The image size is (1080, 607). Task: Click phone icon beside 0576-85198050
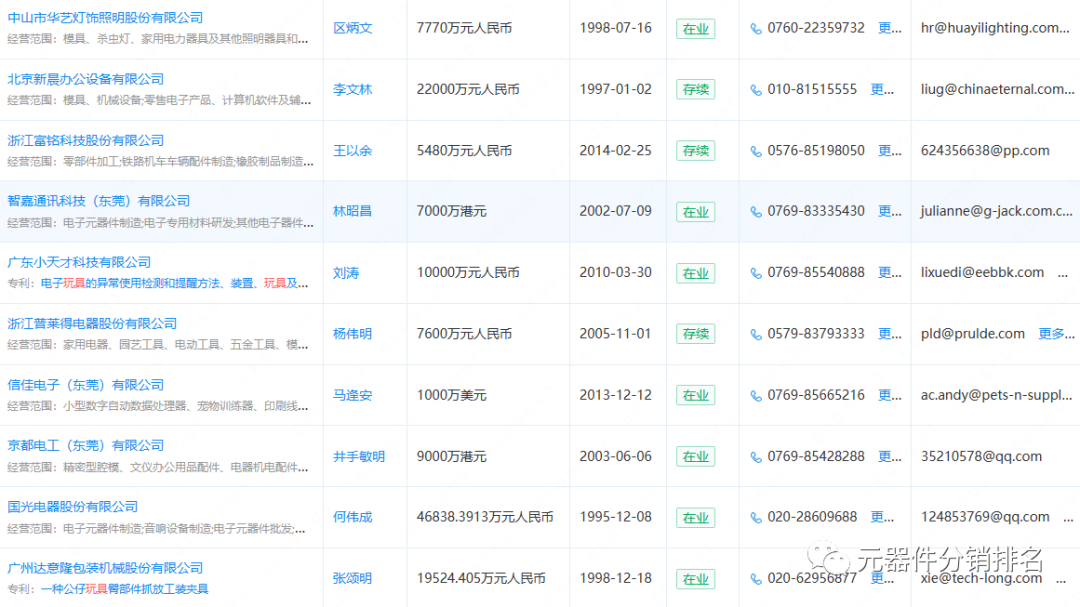pos(756,152)
